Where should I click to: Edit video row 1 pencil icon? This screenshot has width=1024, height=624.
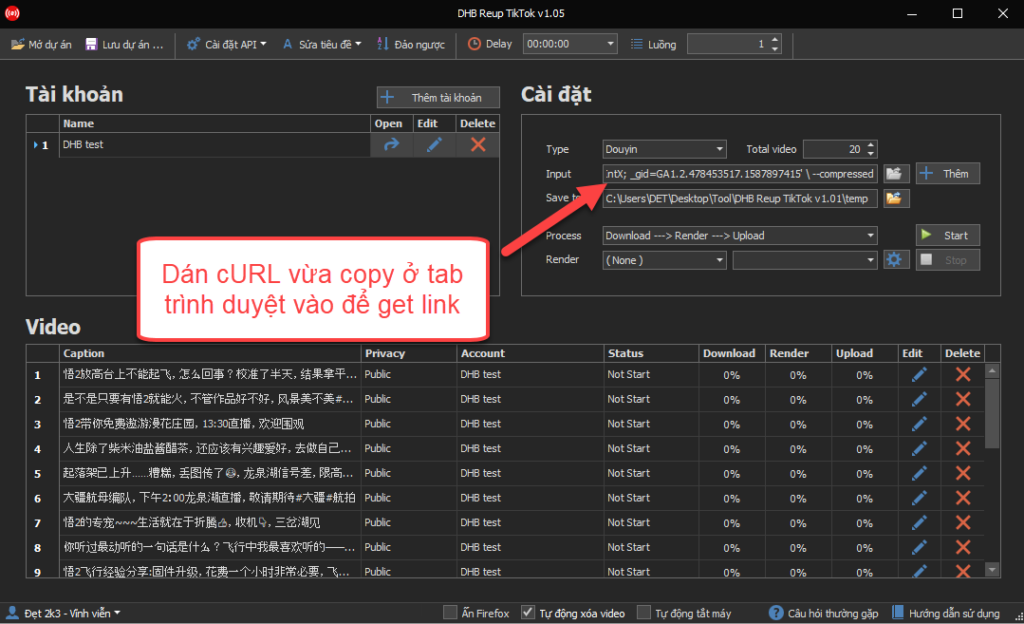tap(919, 375)
